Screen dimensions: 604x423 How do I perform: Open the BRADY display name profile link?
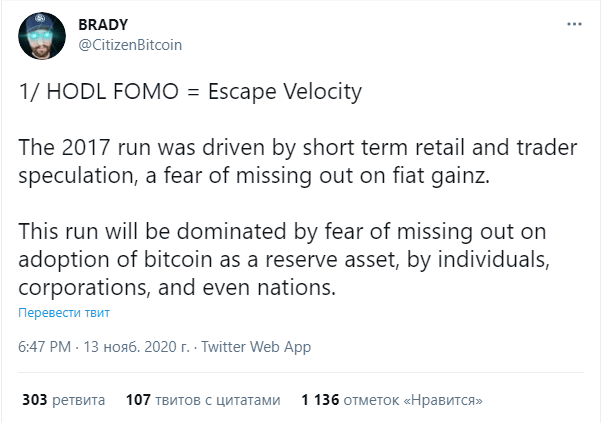point(103,25)
